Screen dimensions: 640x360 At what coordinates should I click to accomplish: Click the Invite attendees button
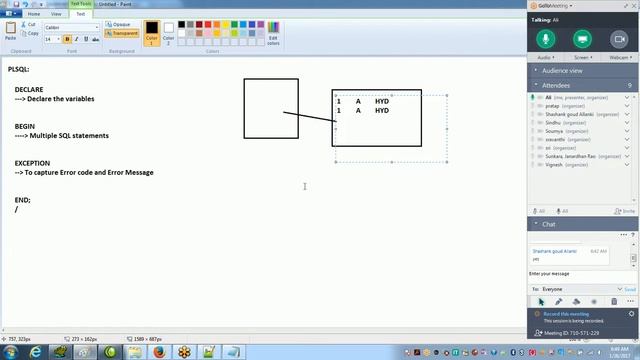pos(625,211)
